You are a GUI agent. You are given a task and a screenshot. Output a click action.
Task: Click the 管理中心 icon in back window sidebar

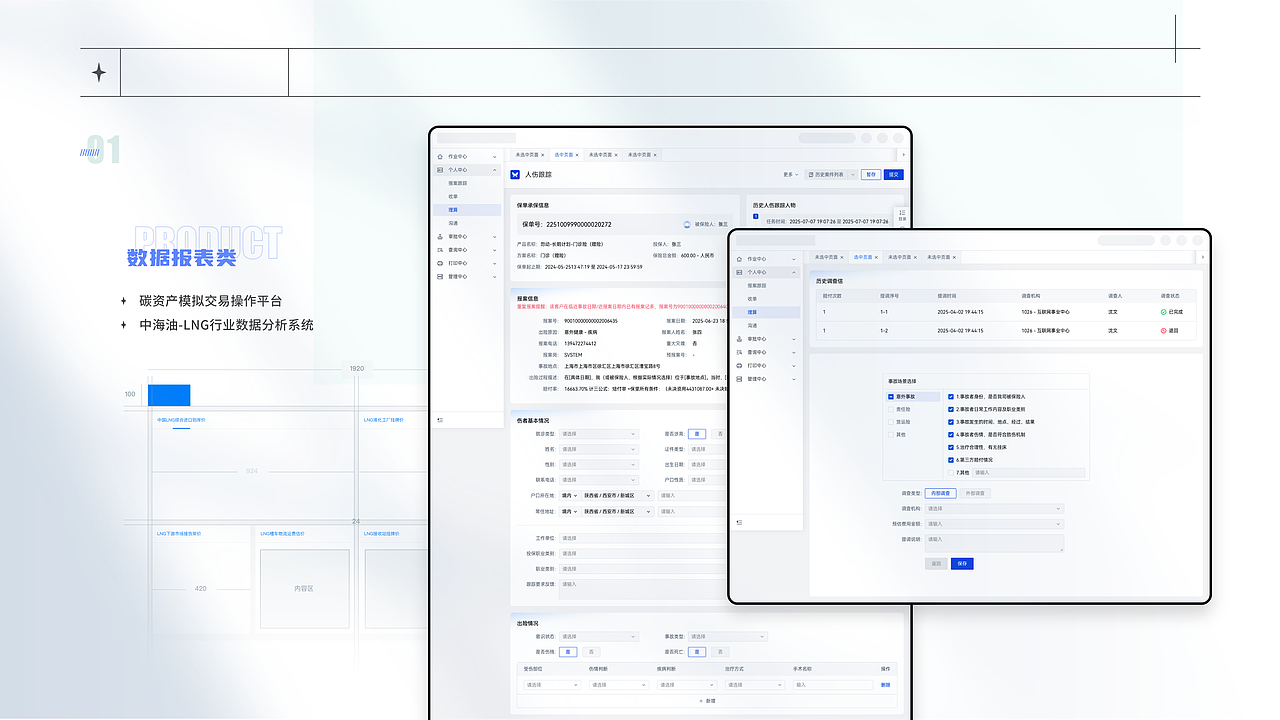click(x=441, y=276)
